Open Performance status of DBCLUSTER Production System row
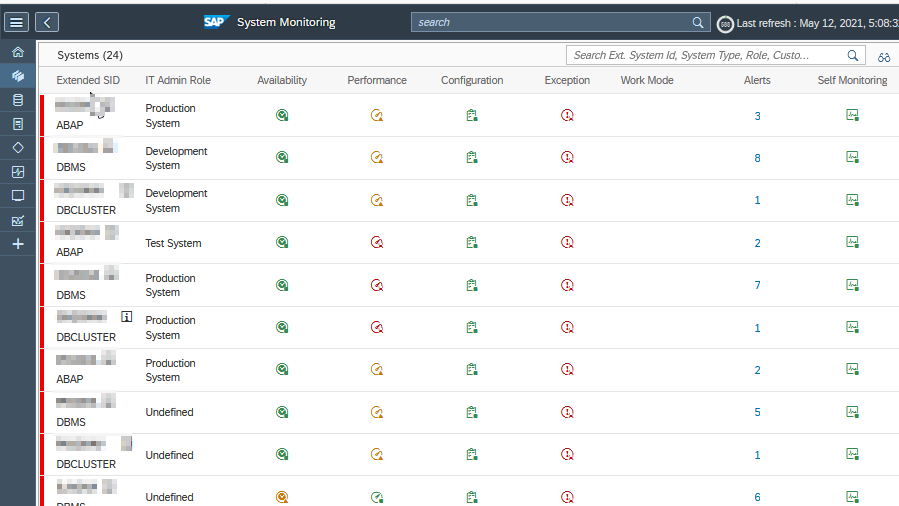 pyautogui.click(x=377, y=327)
